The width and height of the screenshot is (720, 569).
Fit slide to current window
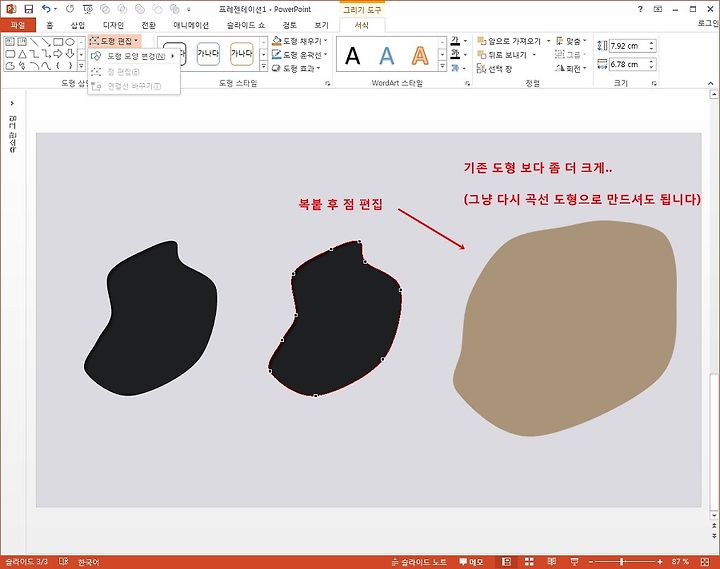click(705, 562)
